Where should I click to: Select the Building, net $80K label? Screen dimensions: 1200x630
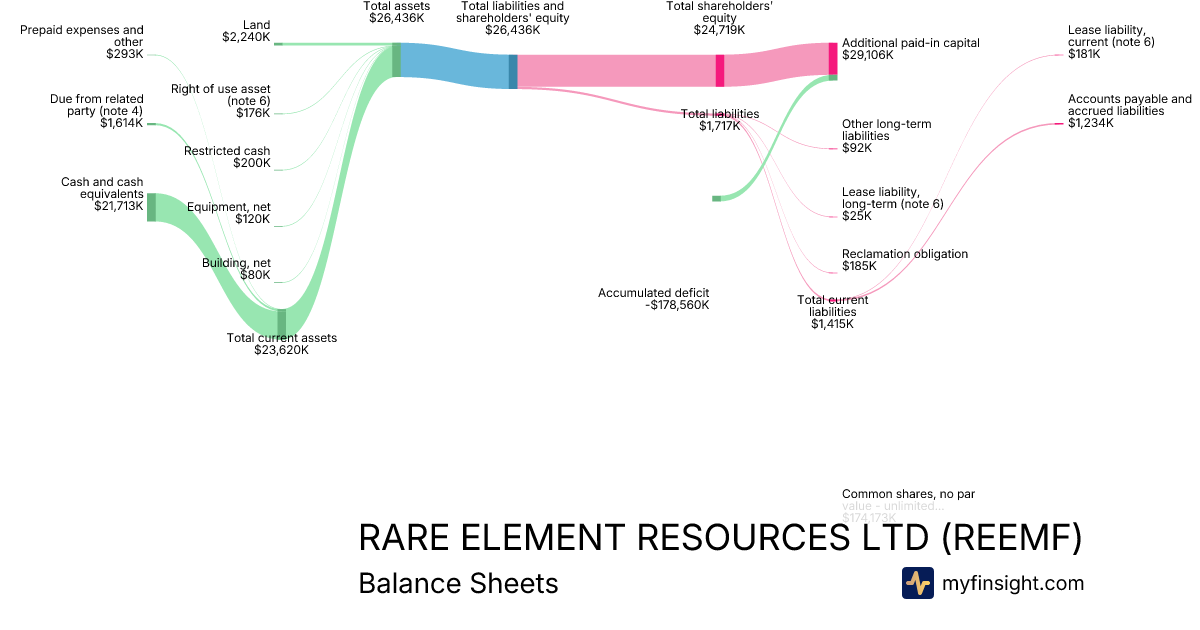236,269
